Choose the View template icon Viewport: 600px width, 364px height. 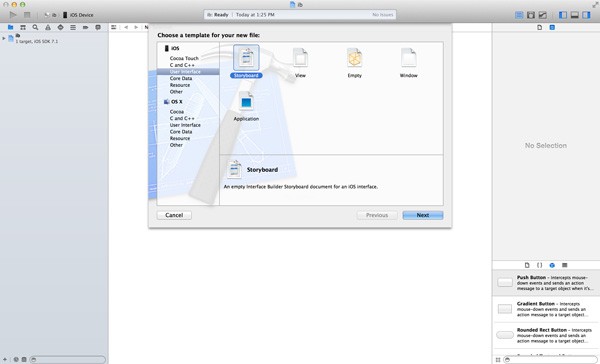click(x=300, y=58)
